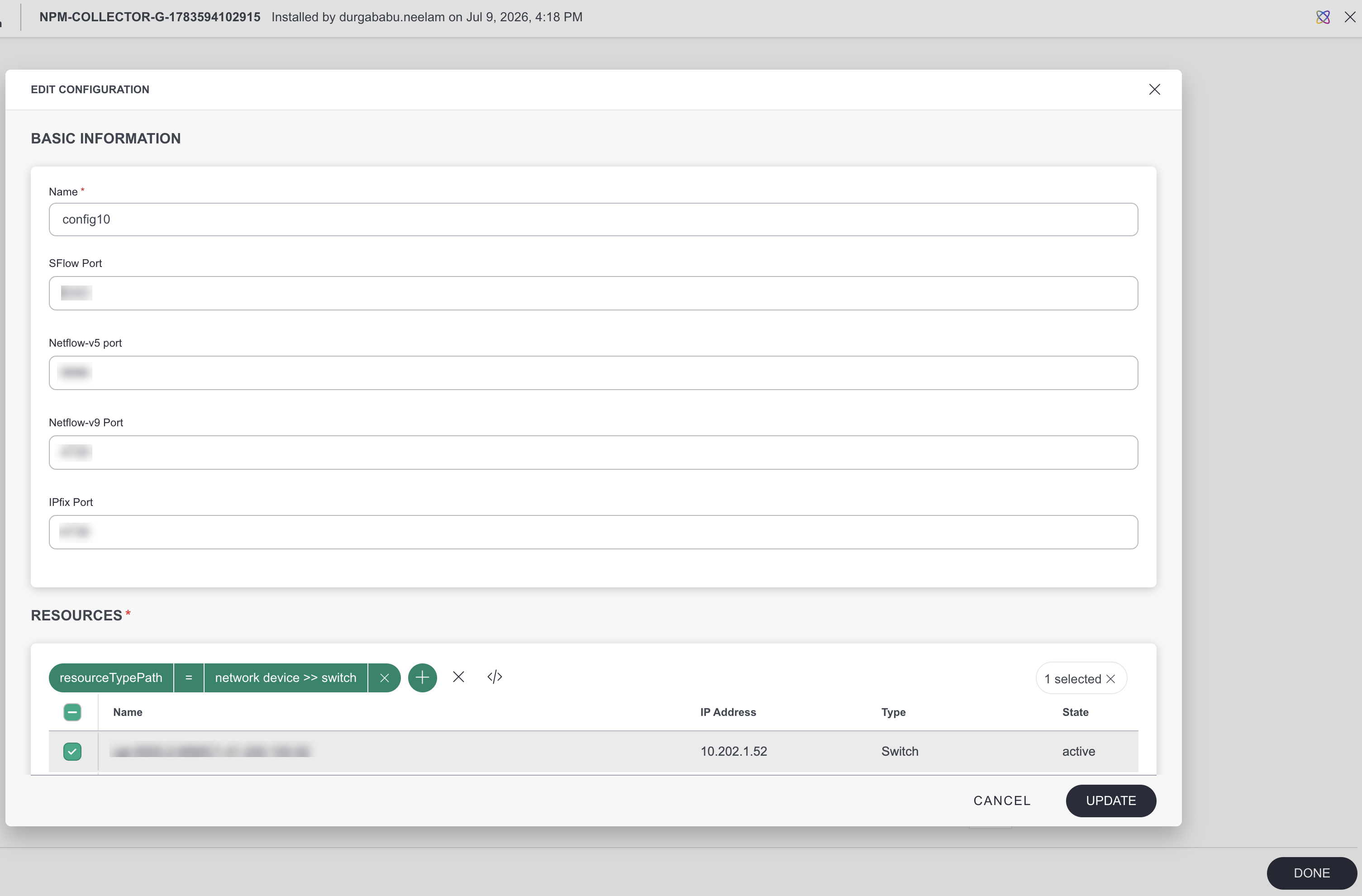Select the 10.202.1.52 IP cell
The height and width of the screenshot is (896, 1362).
coord(733,751)
